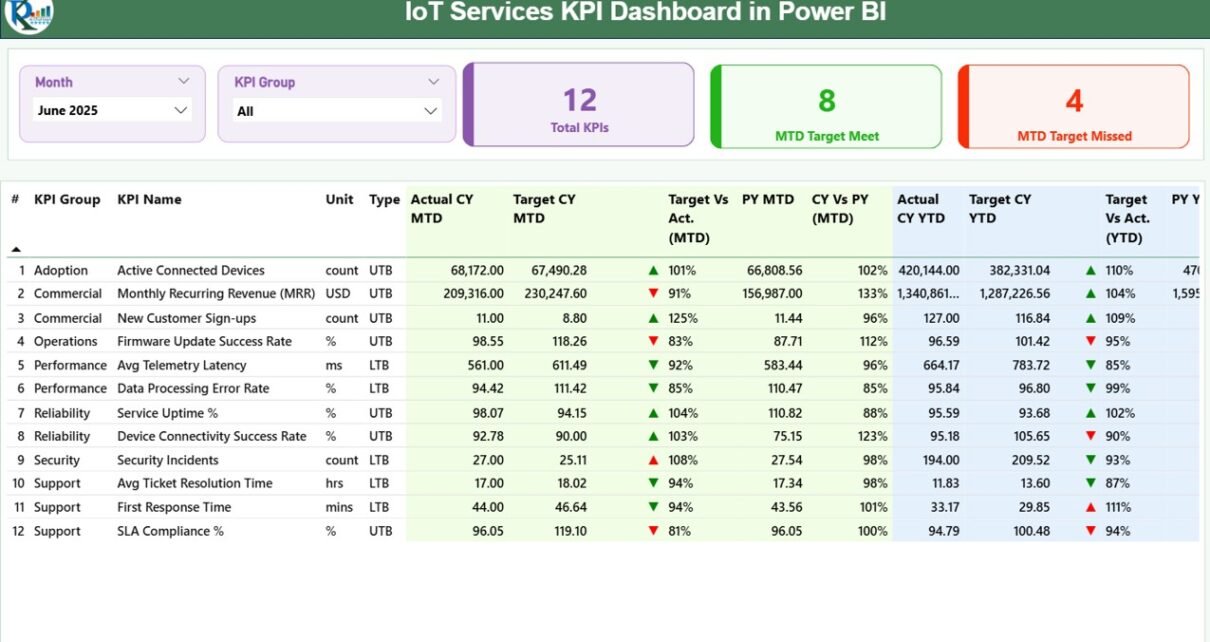Click the sort arrow under # column

(16, 249)
